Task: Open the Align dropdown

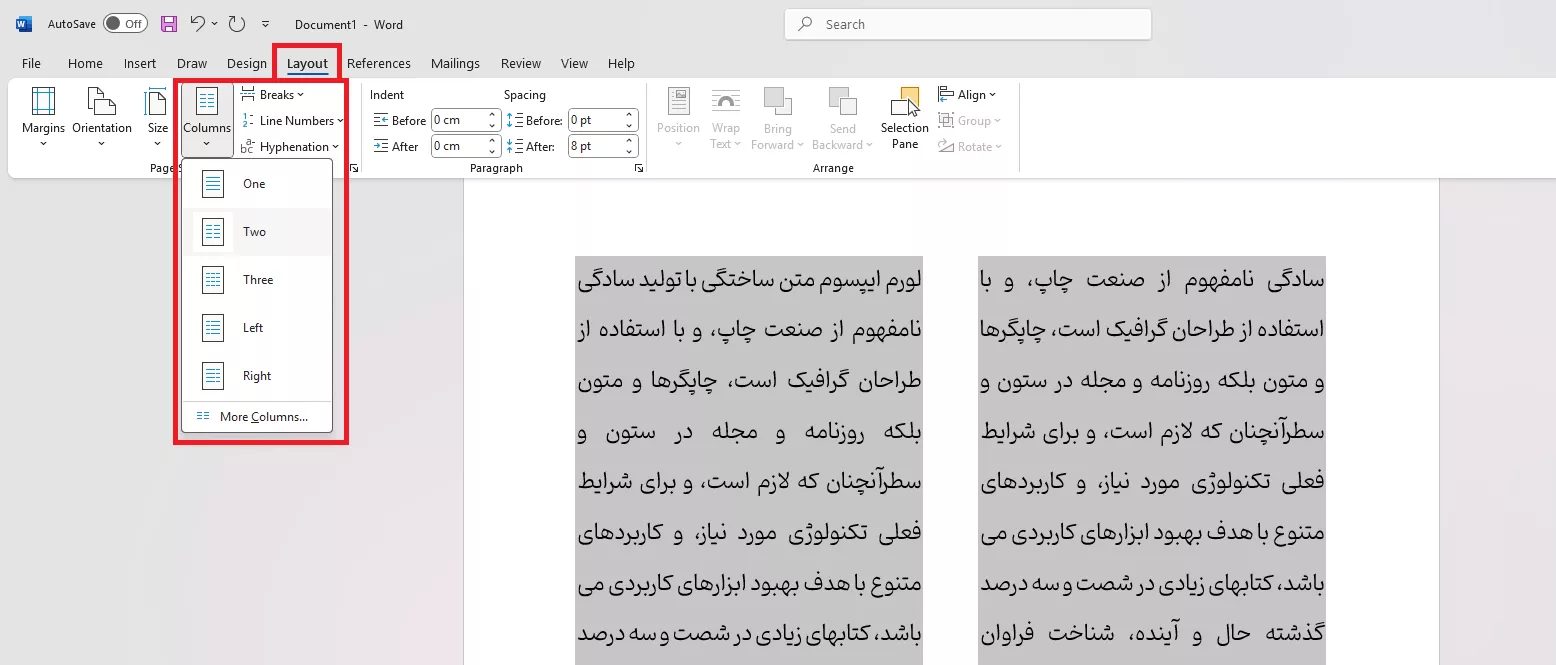Action: [x=967, y=95]
